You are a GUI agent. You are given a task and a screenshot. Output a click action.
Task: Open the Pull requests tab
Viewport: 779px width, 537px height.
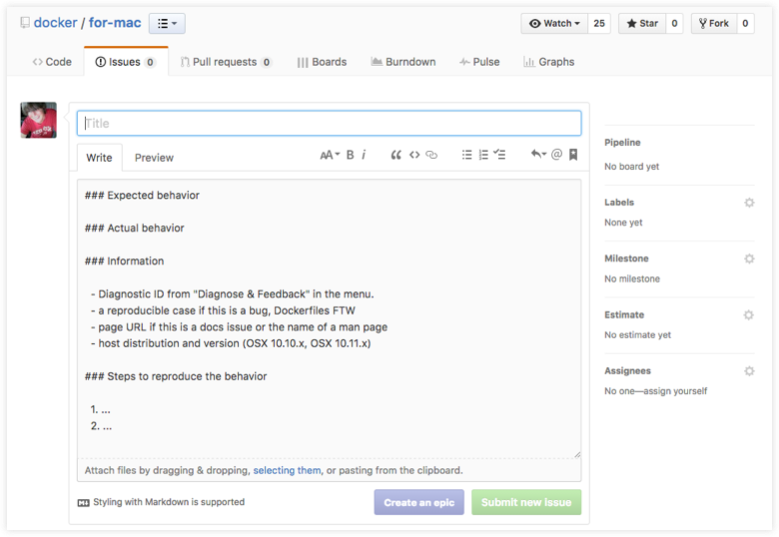225,62
